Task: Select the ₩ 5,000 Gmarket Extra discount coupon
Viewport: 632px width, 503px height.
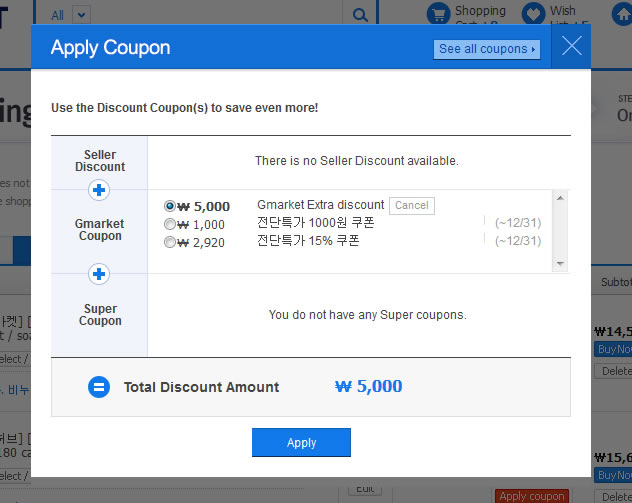Action: point(170,206)
